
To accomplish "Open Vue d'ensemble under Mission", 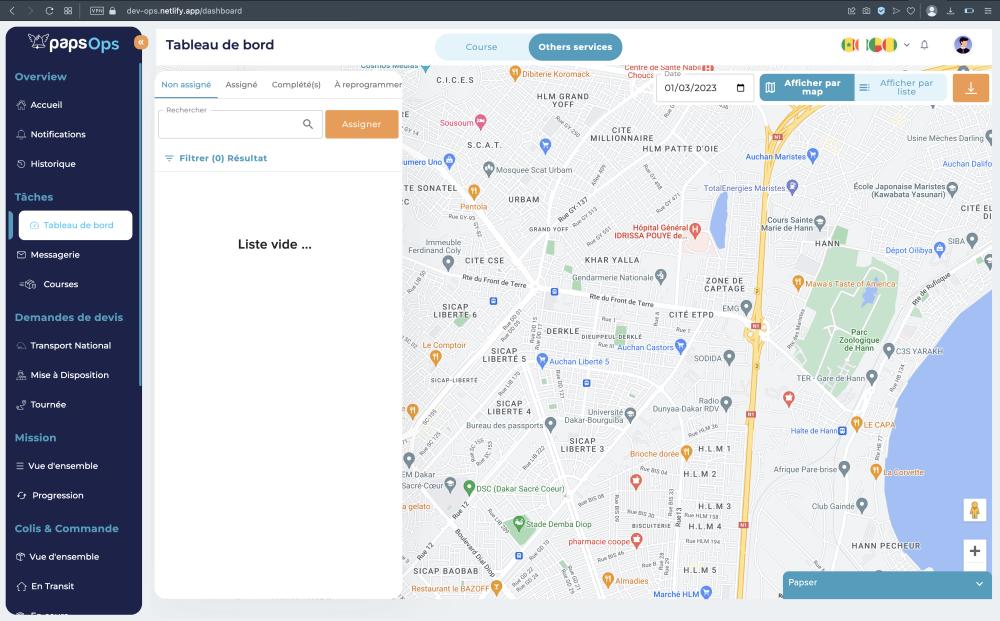I will 57,466.
